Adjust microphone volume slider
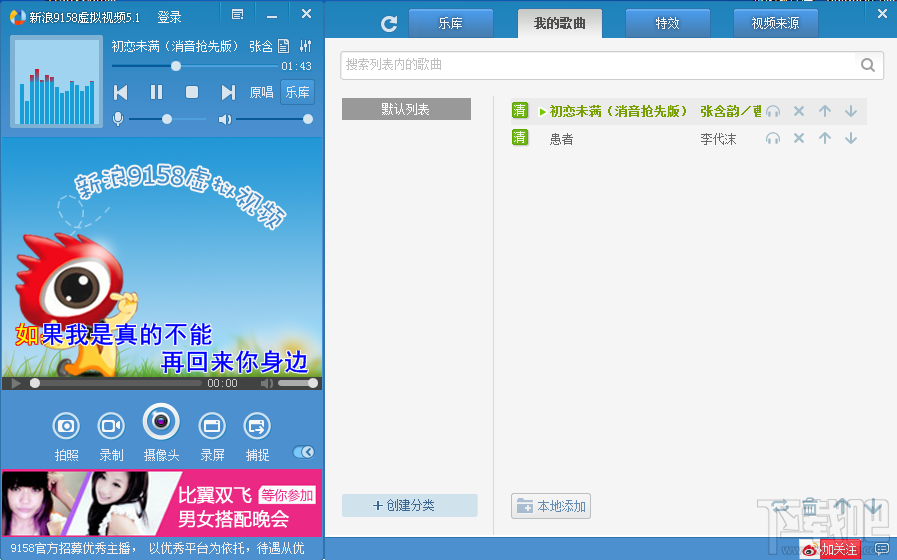Image resolution: width=897 pixels, height=560 pixels. click(167, 119)
